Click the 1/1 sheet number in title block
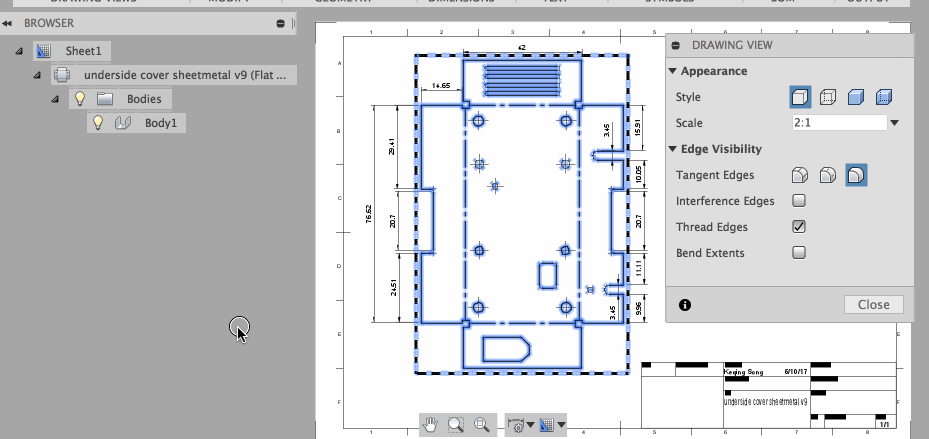This screenshot has height=439, width=929. point(883,424)
